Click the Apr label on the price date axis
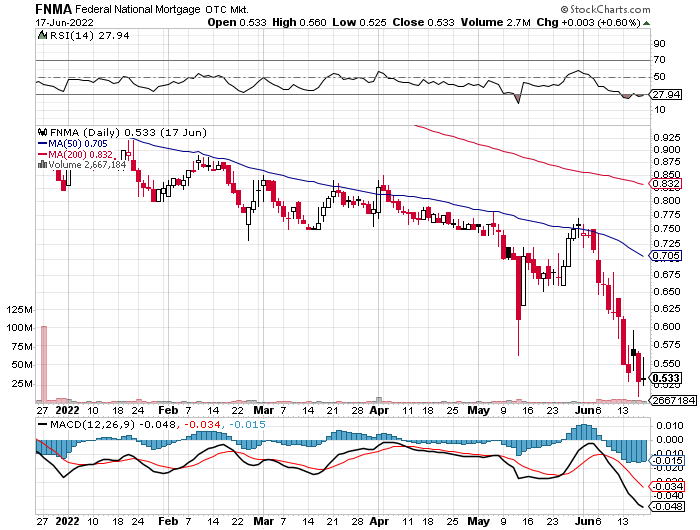Image resolution: width=700 pixels, height=530 pixels. click(379, 410)
